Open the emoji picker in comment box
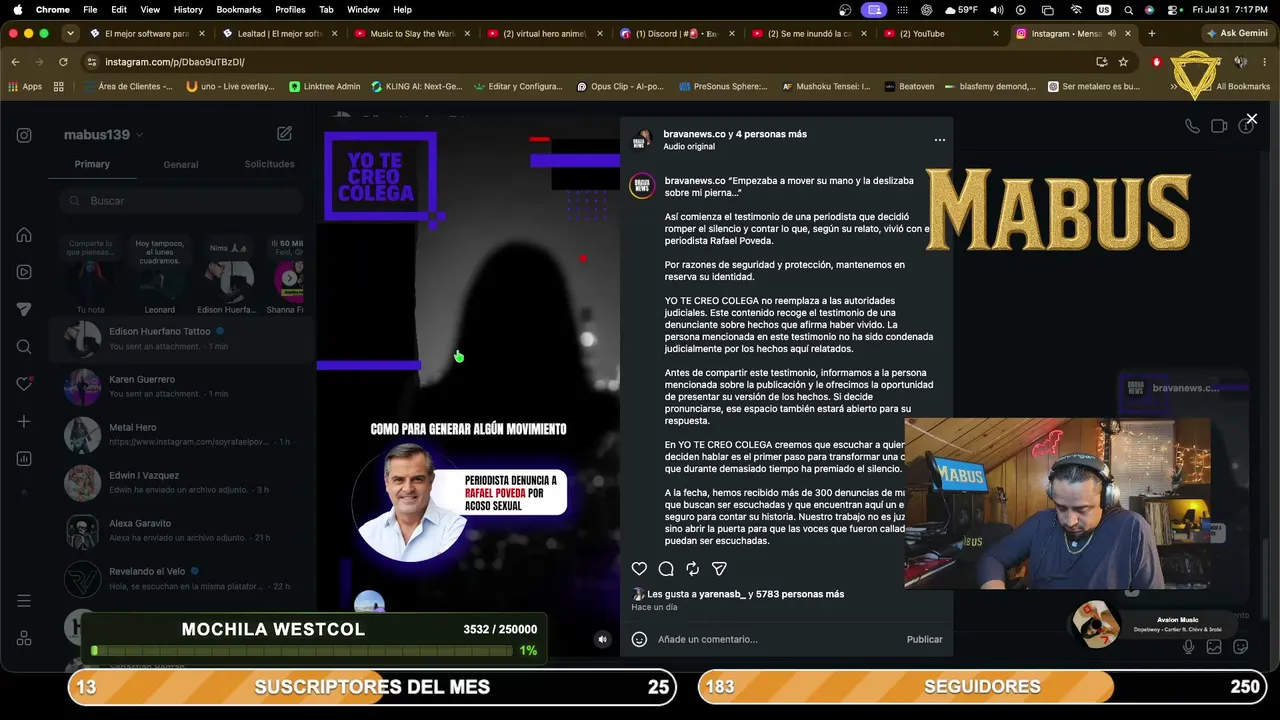 639,639
